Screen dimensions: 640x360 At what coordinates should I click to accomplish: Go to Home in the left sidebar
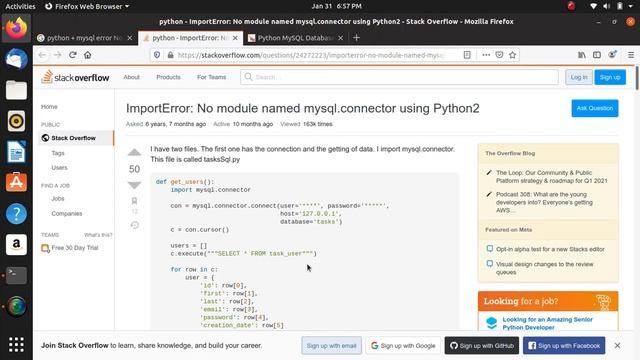tap(49, 107)
